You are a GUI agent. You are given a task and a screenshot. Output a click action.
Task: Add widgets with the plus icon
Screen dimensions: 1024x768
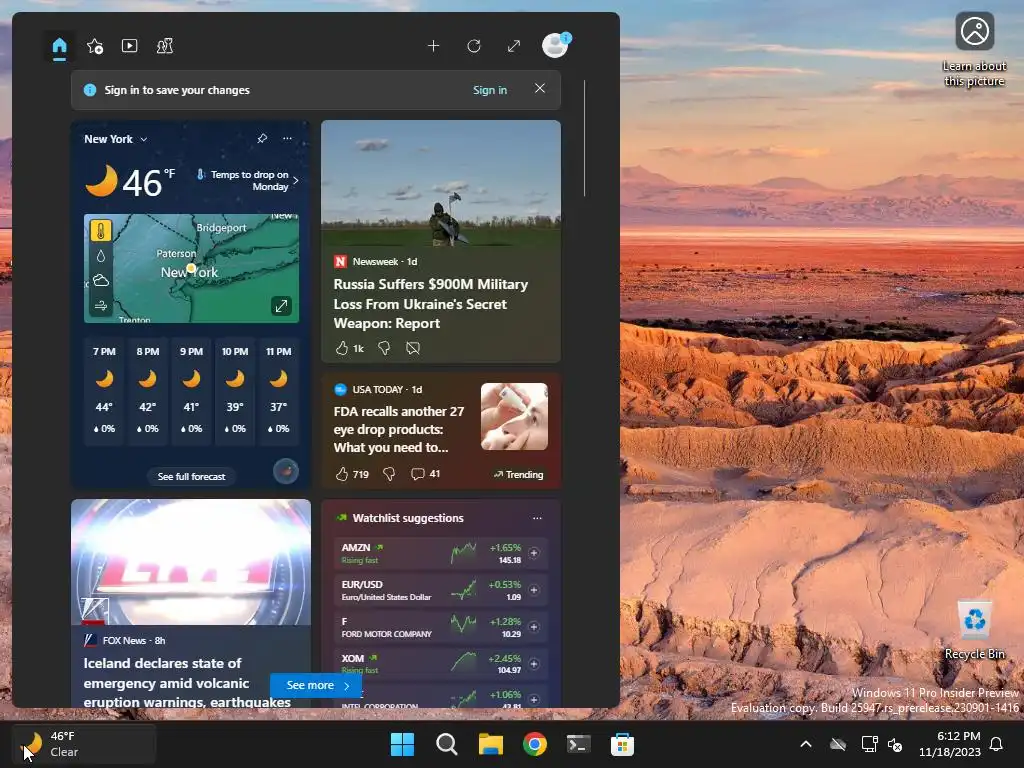pos(433,46)
